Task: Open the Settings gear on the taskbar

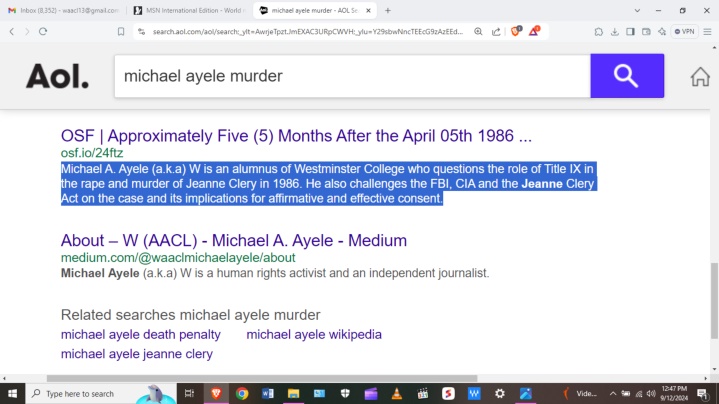Action: click(500, 393)
